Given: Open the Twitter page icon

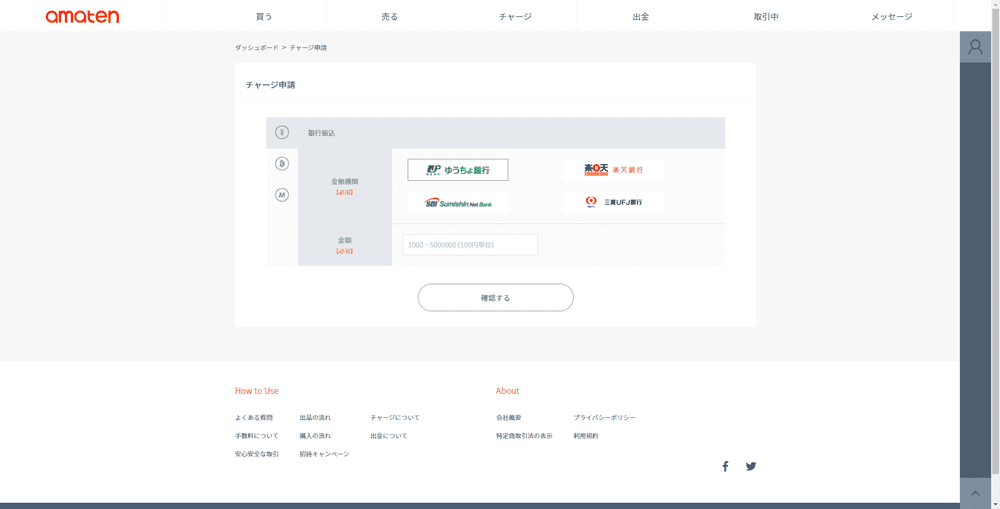Looking at the screenshot, I should coord(751,466).
